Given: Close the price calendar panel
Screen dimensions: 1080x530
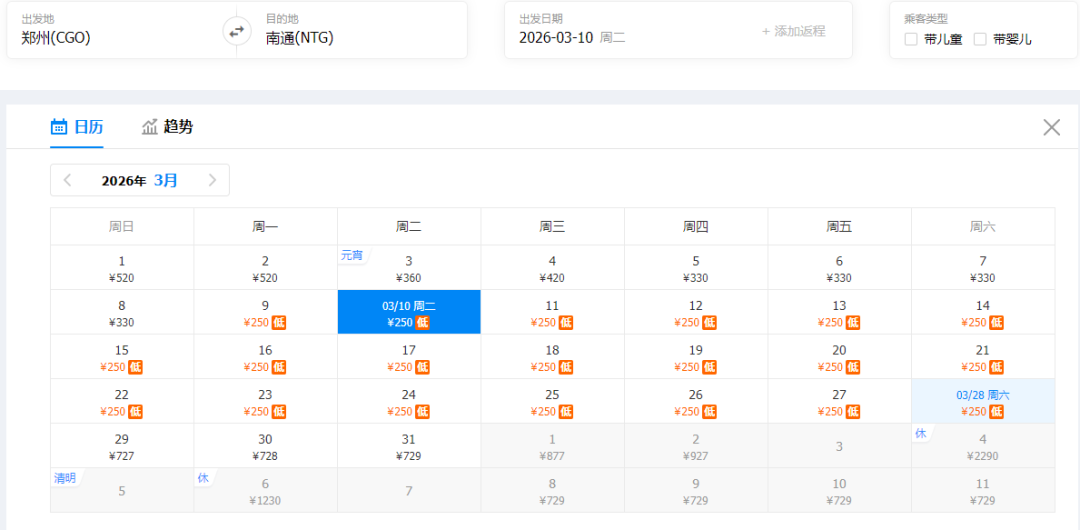Looking at the screenshot, I should click(x=1051, y=127).
